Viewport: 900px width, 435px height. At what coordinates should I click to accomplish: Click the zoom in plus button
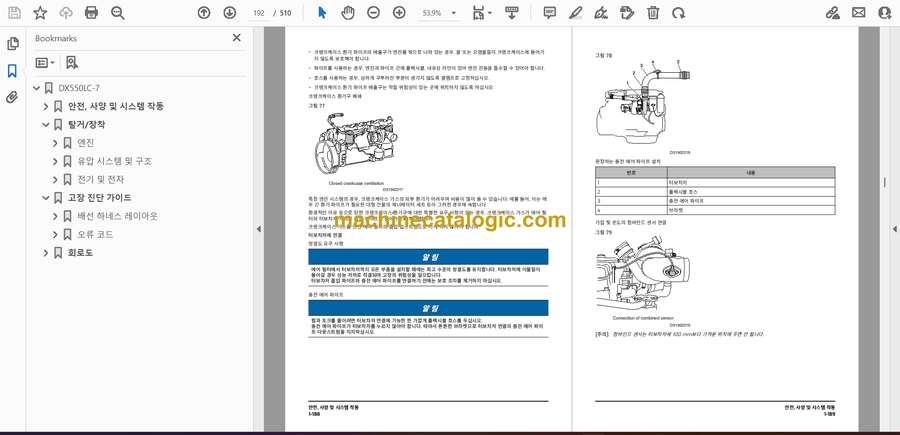pyautogui.click(x=399, y=13)
